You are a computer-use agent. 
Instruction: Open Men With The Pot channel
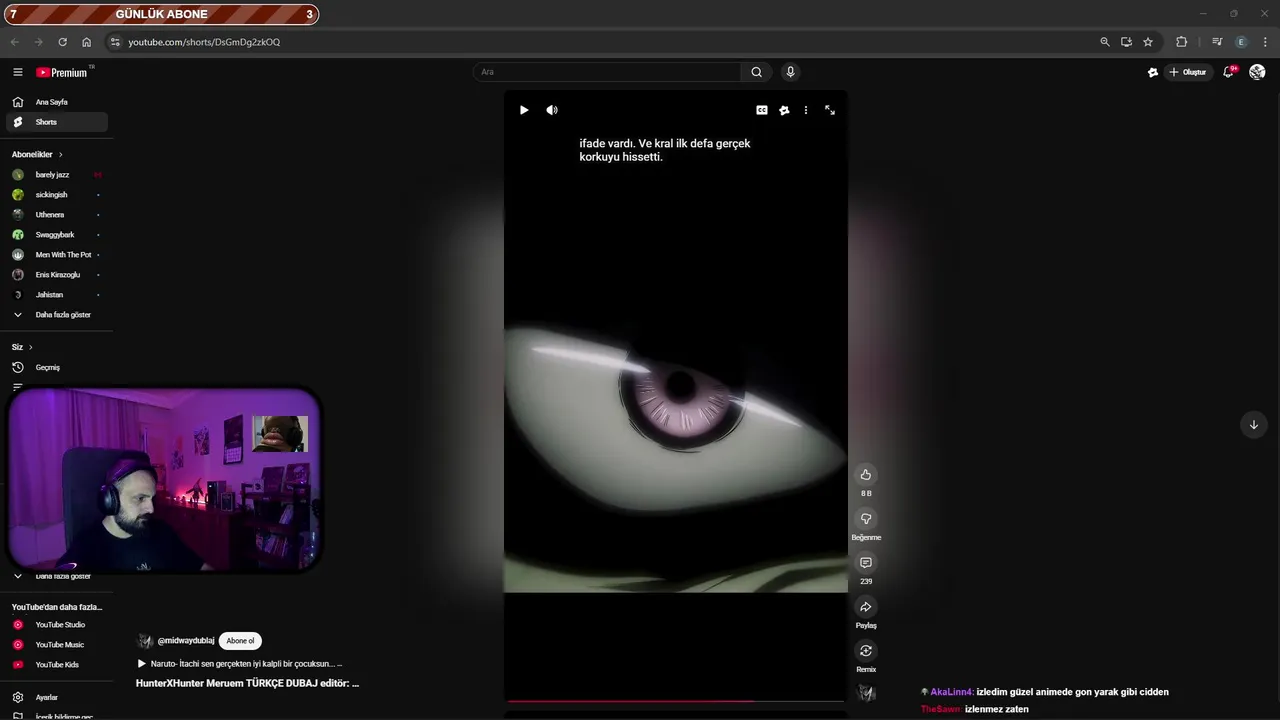tap(57, 255)
